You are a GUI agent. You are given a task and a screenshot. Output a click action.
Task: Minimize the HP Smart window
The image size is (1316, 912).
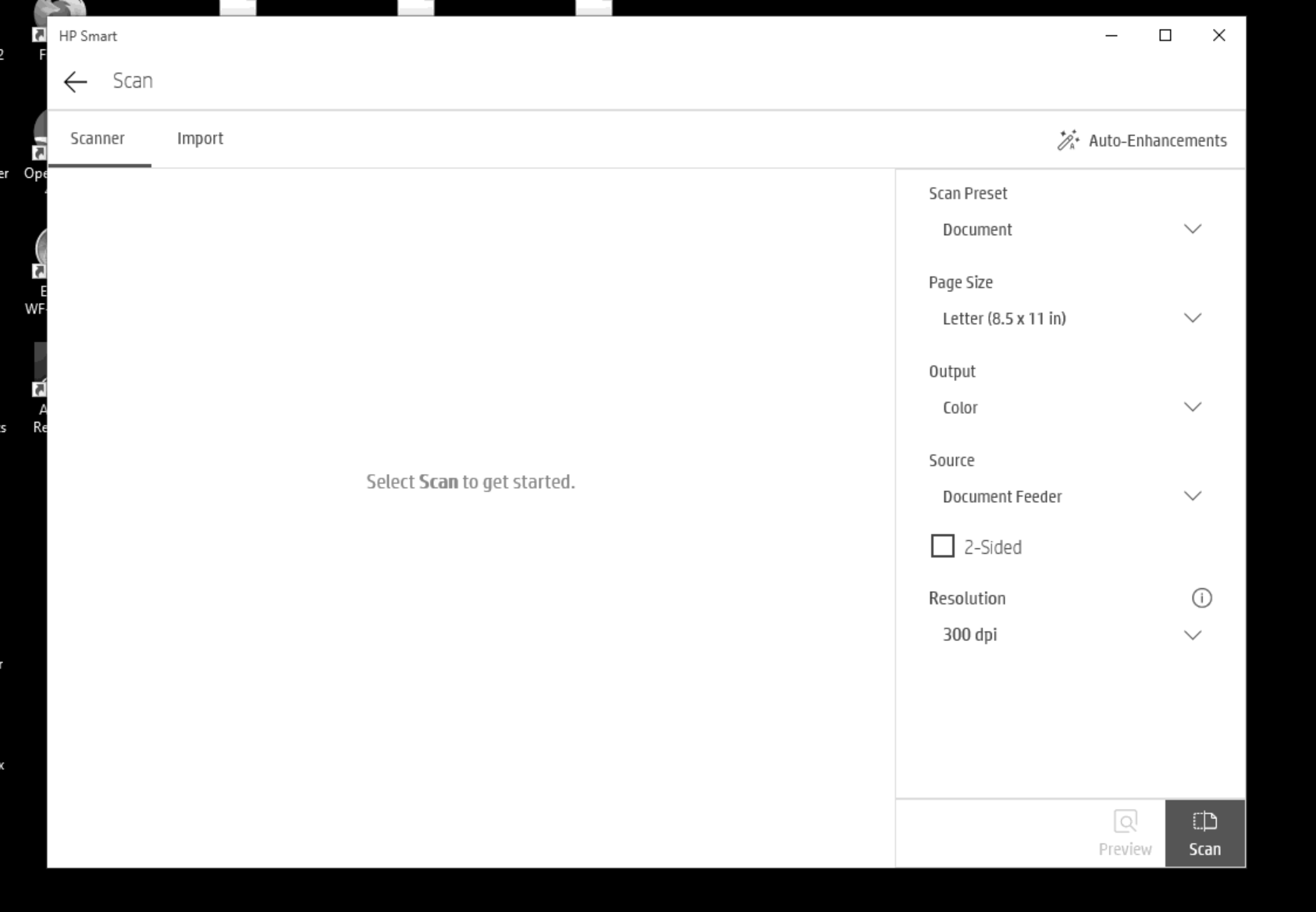coord(1111,35)
